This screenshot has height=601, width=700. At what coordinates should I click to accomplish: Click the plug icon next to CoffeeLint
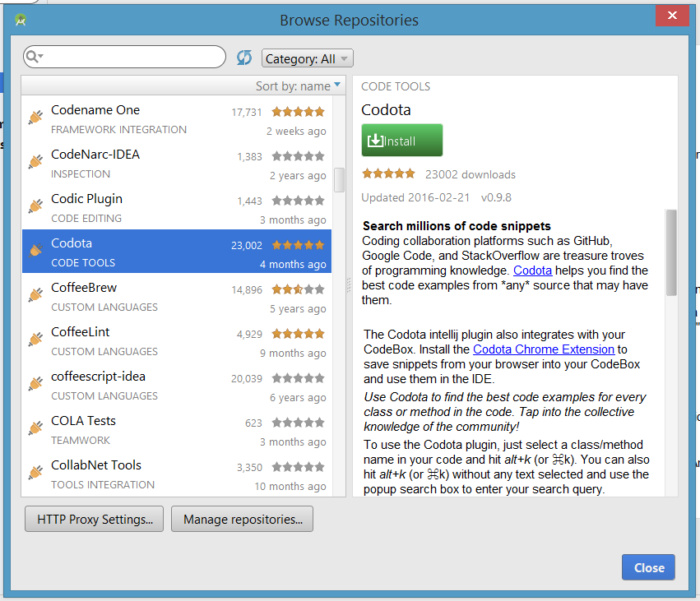(36, 339)
